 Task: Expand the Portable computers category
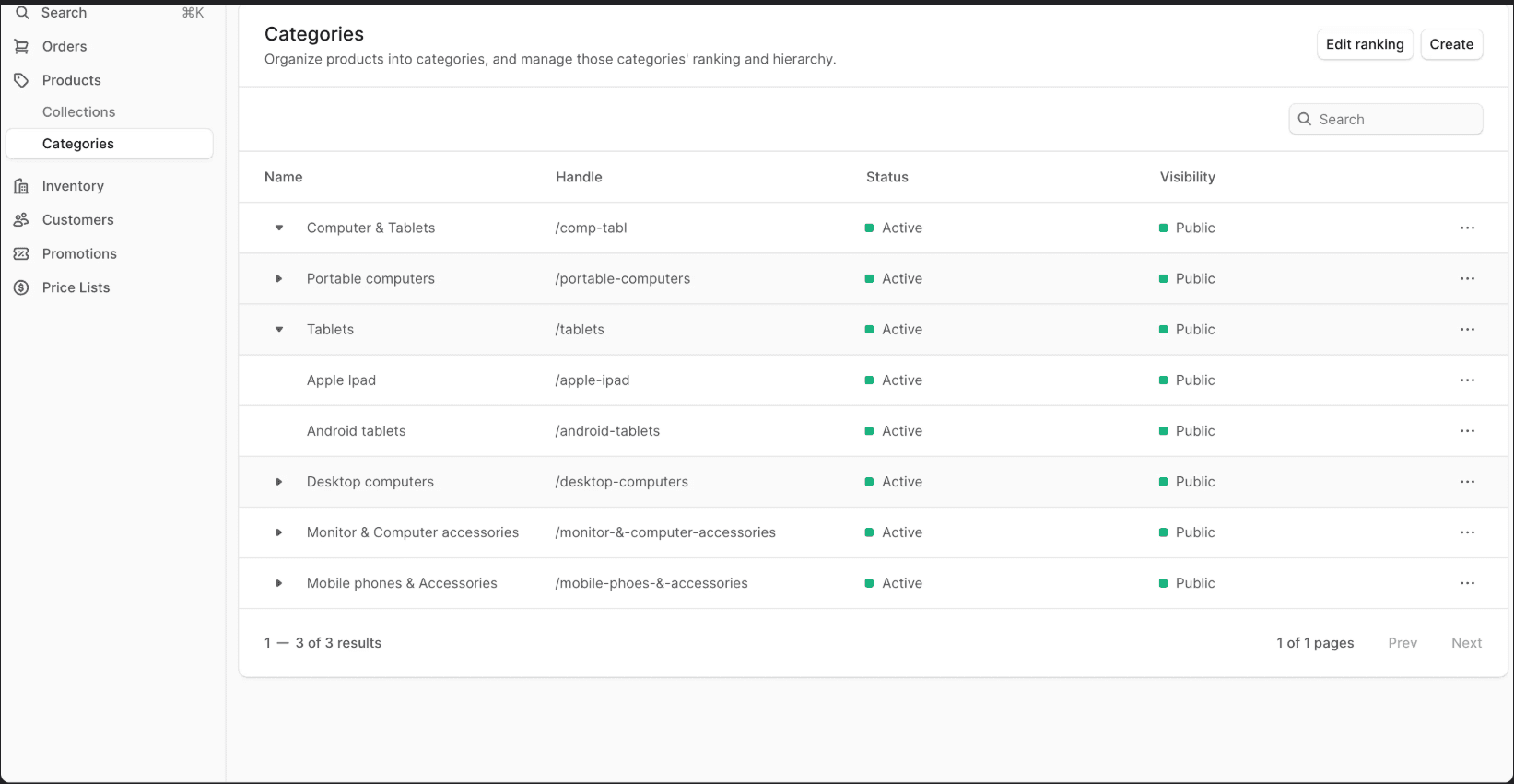(279, 278)
